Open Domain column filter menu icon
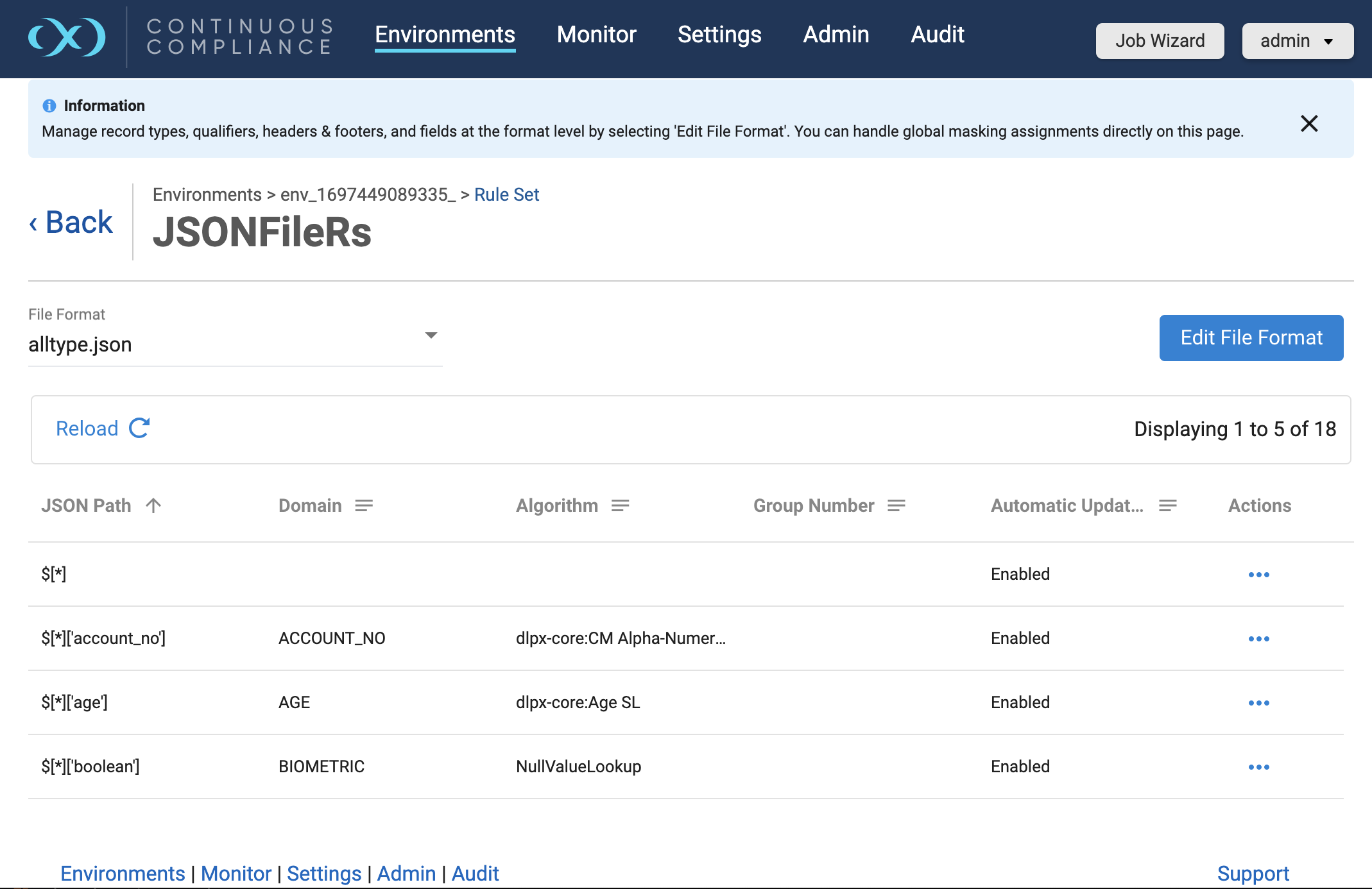The height and width of the screenshot is (889, 1372). pyautogui.click(x=364, y=505)
